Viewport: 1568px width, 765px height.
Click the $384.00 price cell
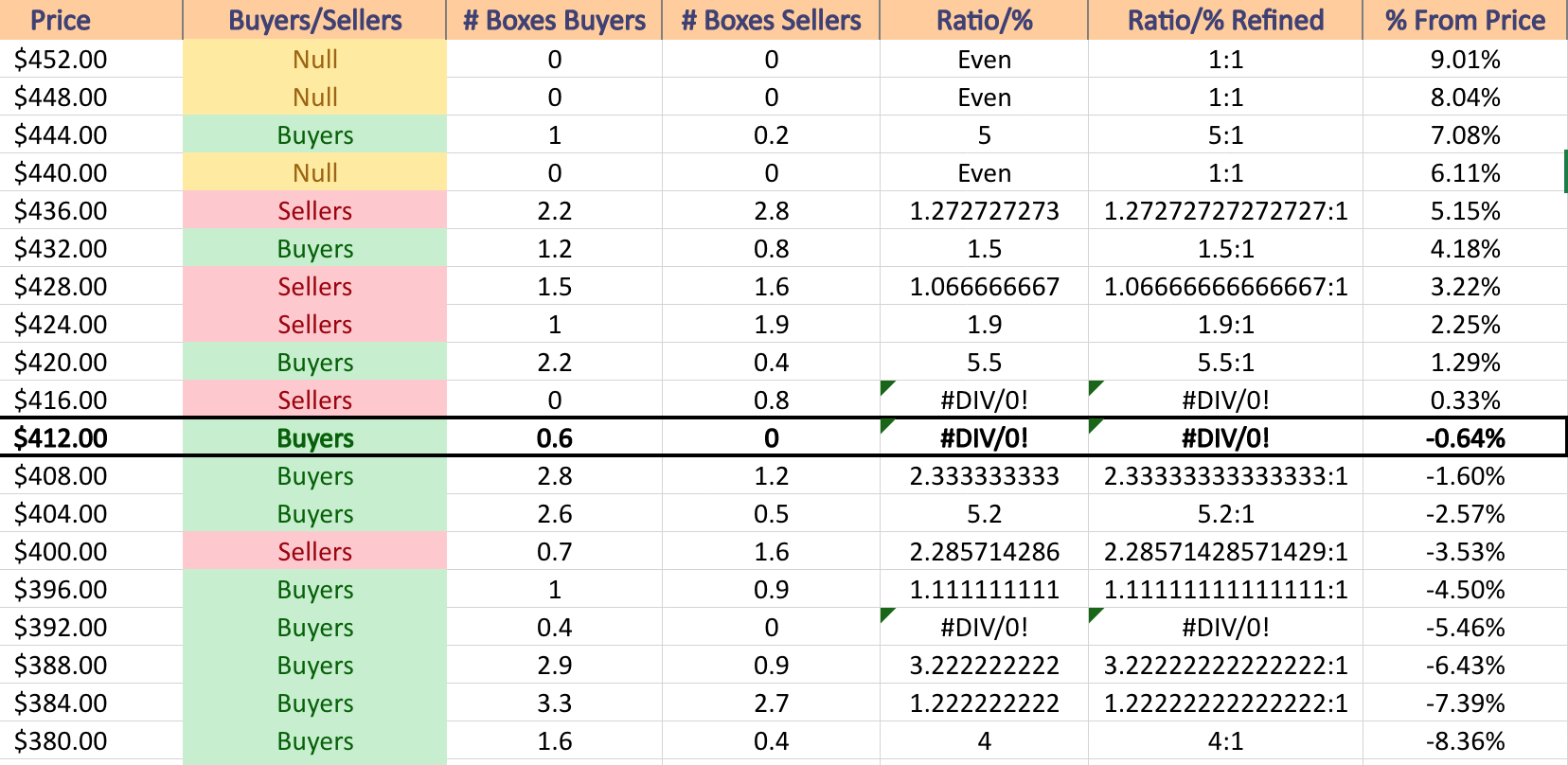point(91,703)
